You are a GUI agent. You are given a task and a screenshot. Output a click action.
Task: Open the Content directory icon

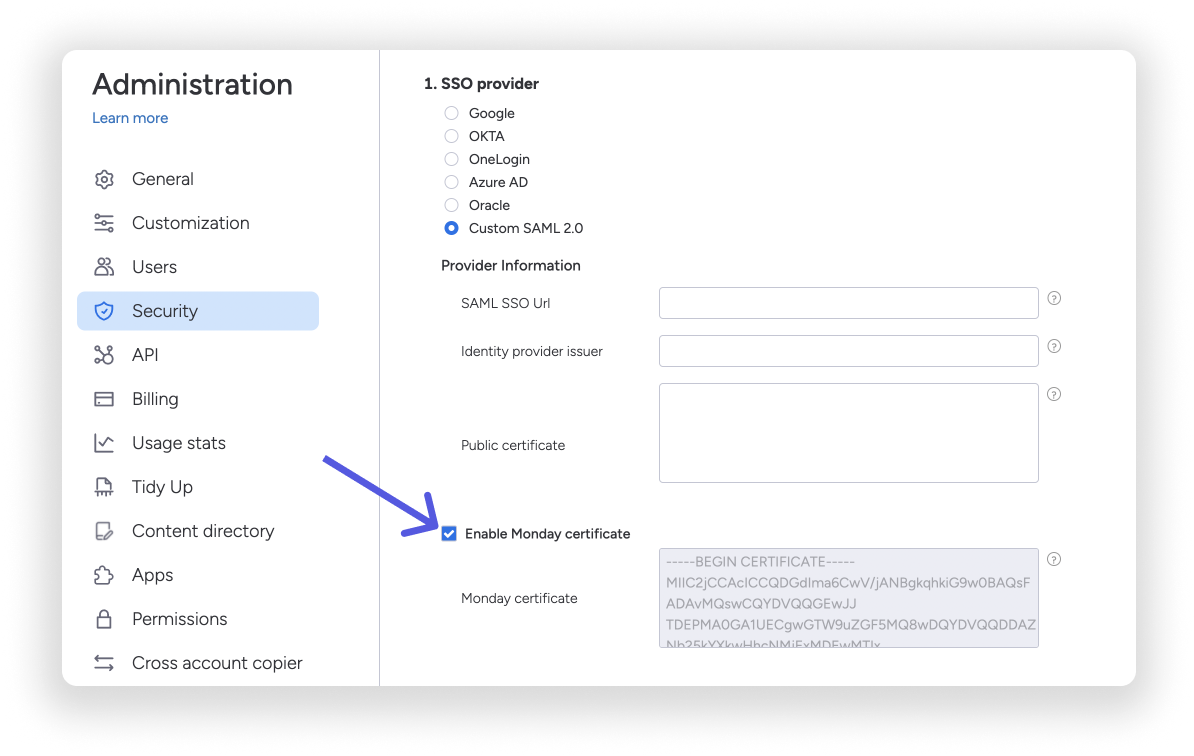tap(104, 531)
